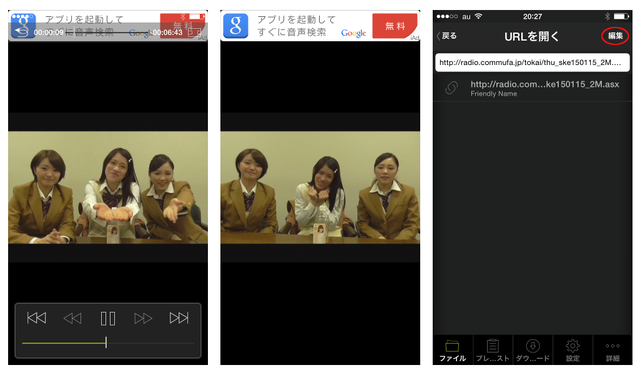Go back with 戻る button
Image resolution: width=640 pixels, height=375 pixels.
tap(447, 36)
